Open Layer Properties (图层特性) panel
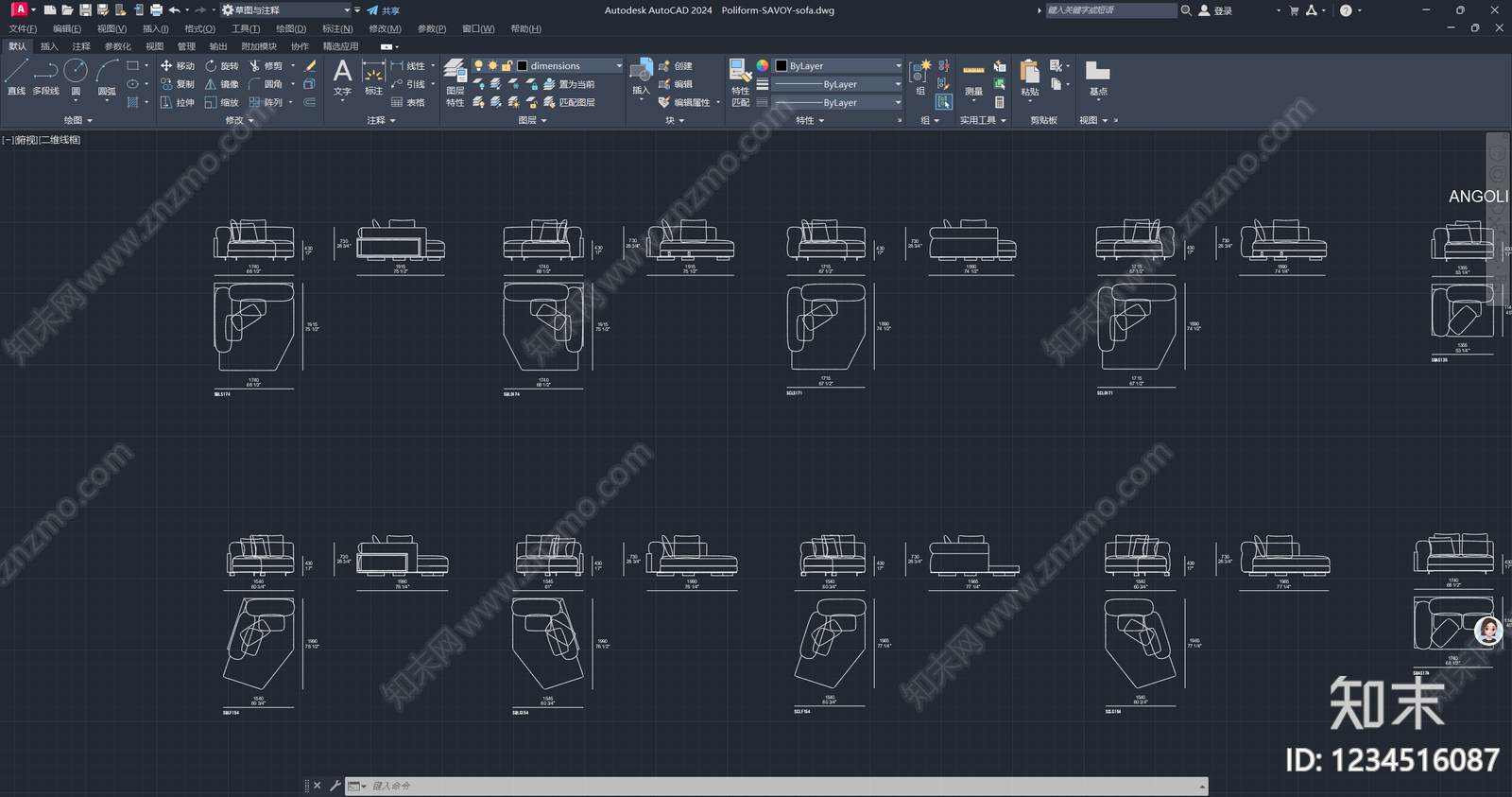This screenshot has height=797, width=1512. point(455,83)
